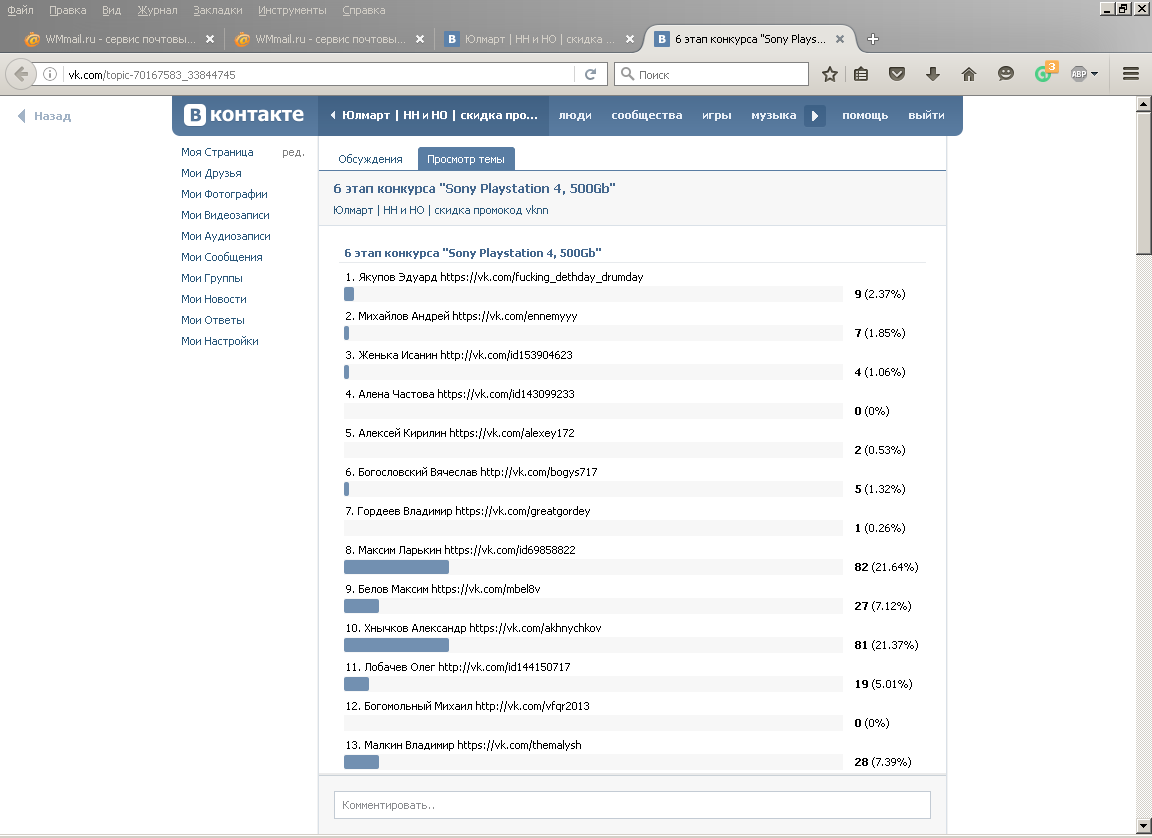Close the second WMmail.ru tab
The height and width of the screenshot is (838, 1152).
pos(420,39)
